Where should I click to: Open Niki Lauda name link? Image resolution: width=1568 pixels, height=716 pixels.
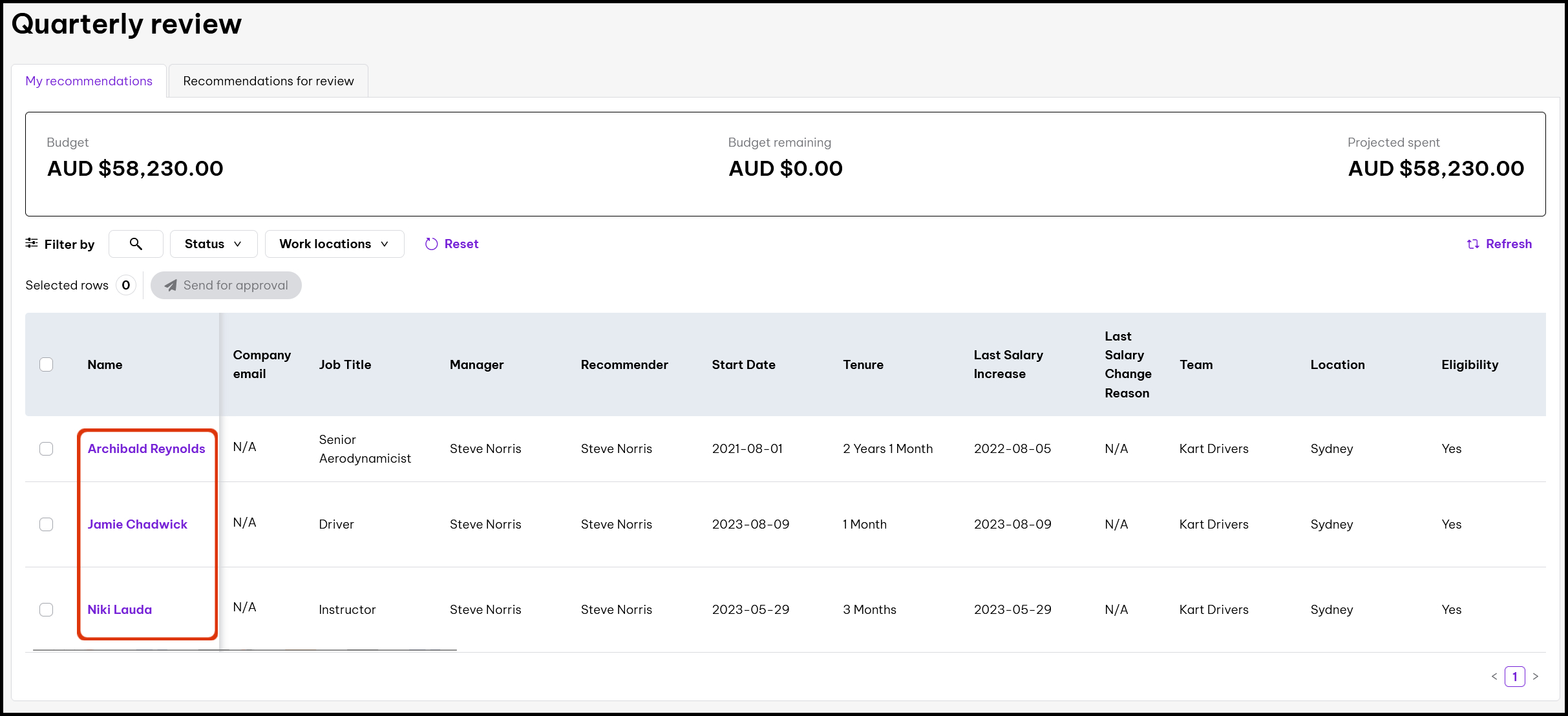pyautogui.click(x=120, y=609)
